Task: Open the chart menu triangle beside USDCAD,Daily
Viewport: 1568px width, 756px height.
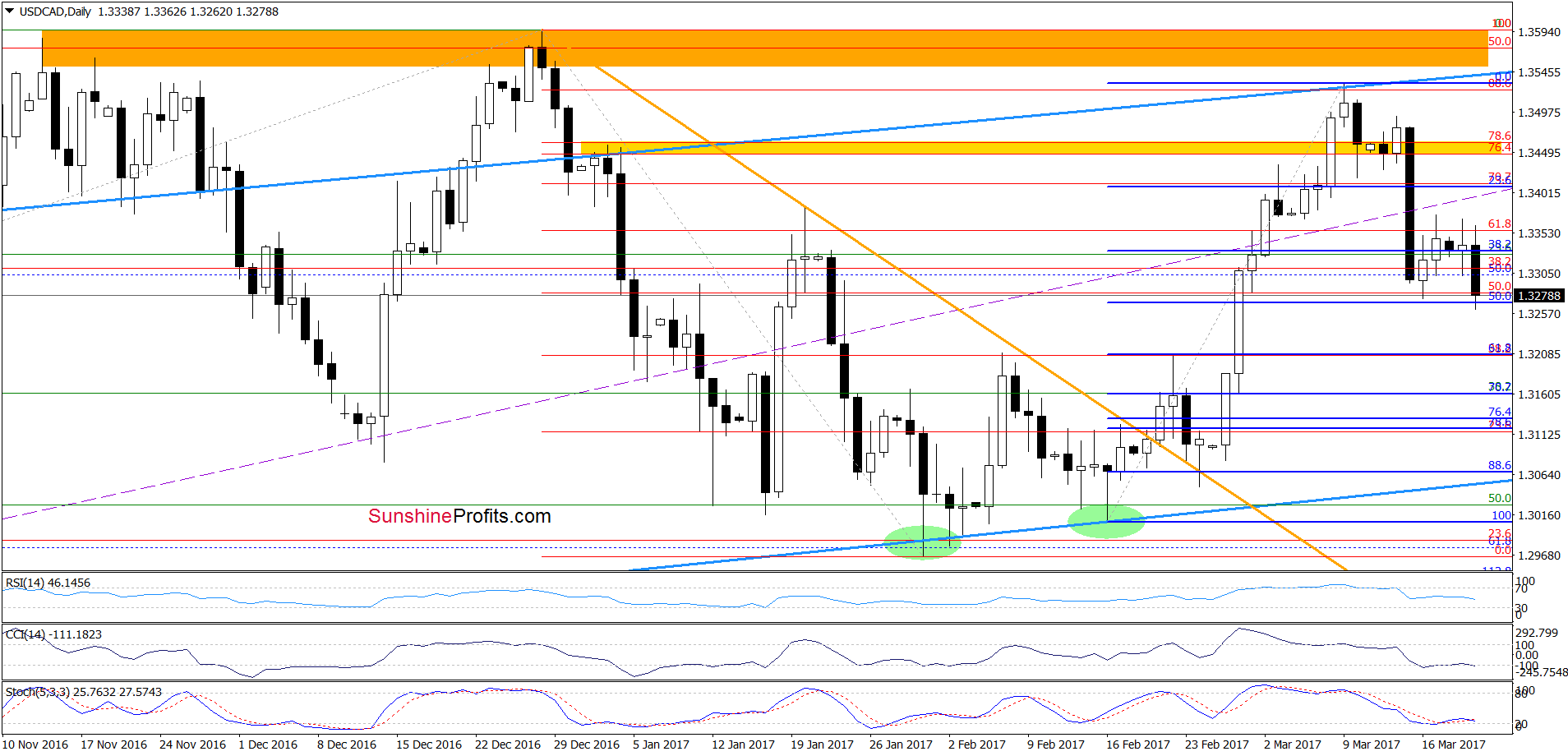Action: click(9, 12)
